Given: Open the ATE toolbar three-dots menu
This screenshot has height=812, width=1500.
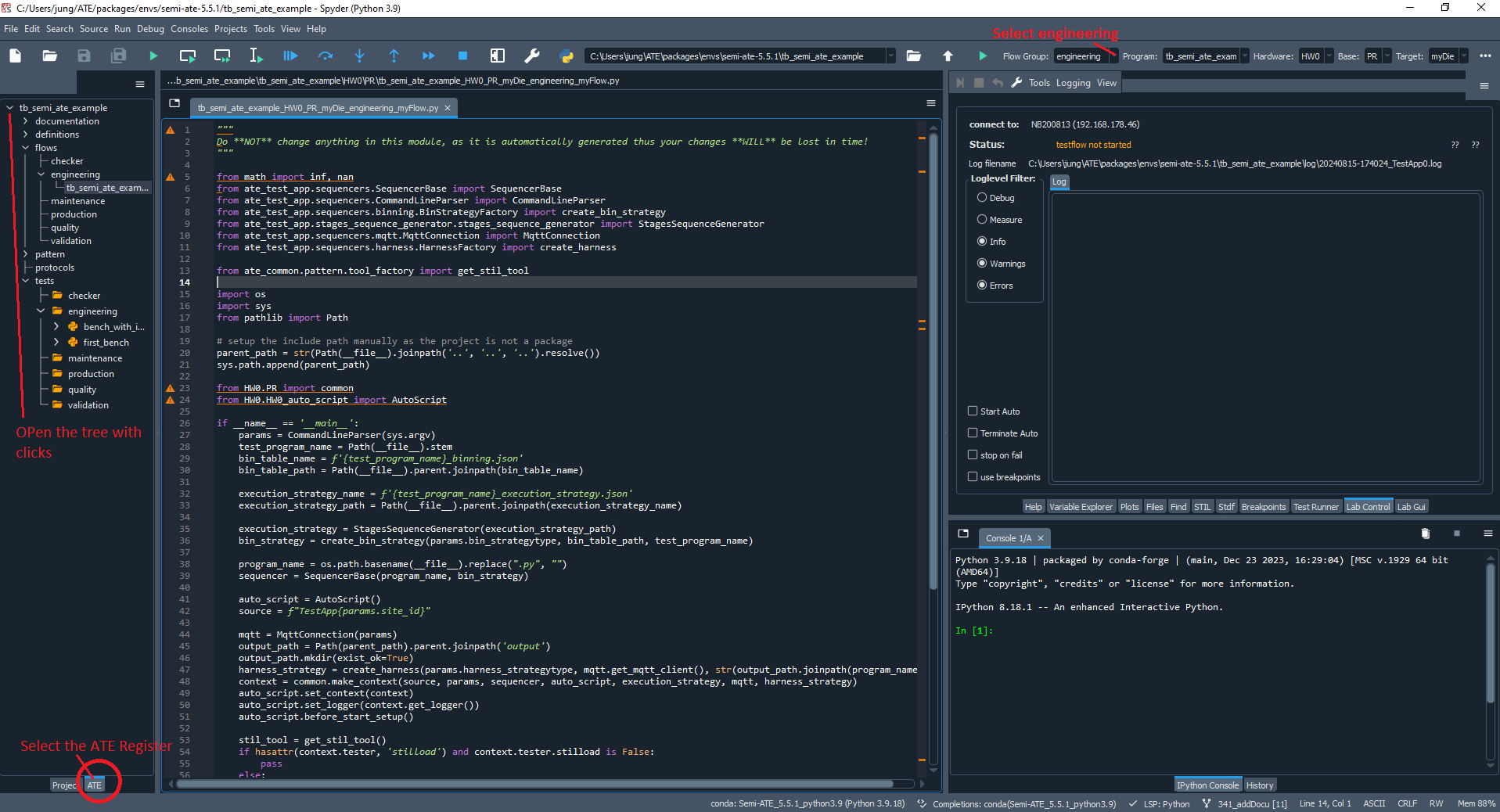Looking at the screenshot, I should pos(1485,56).
